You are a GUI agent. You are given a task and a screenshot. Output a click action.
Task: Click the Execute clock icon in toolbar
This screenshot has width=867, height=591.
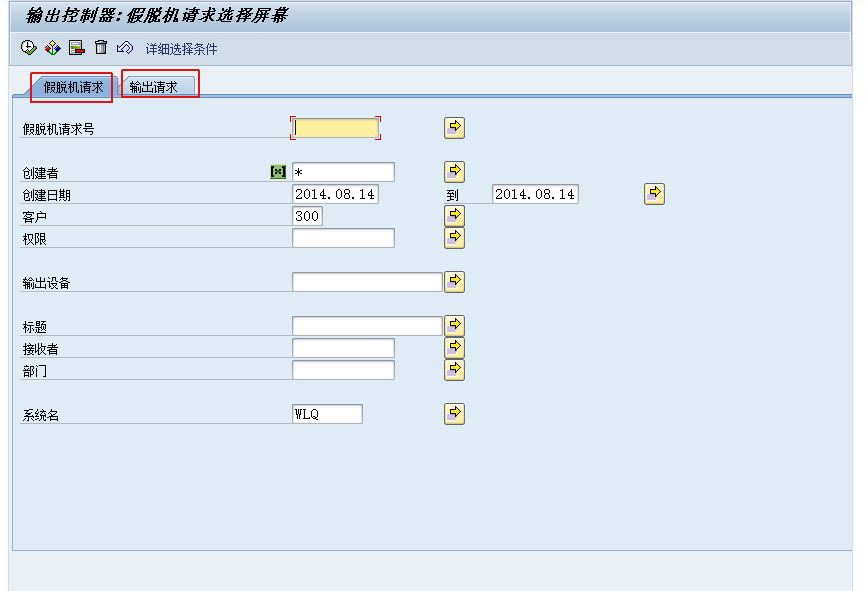[x=29, y=48]
